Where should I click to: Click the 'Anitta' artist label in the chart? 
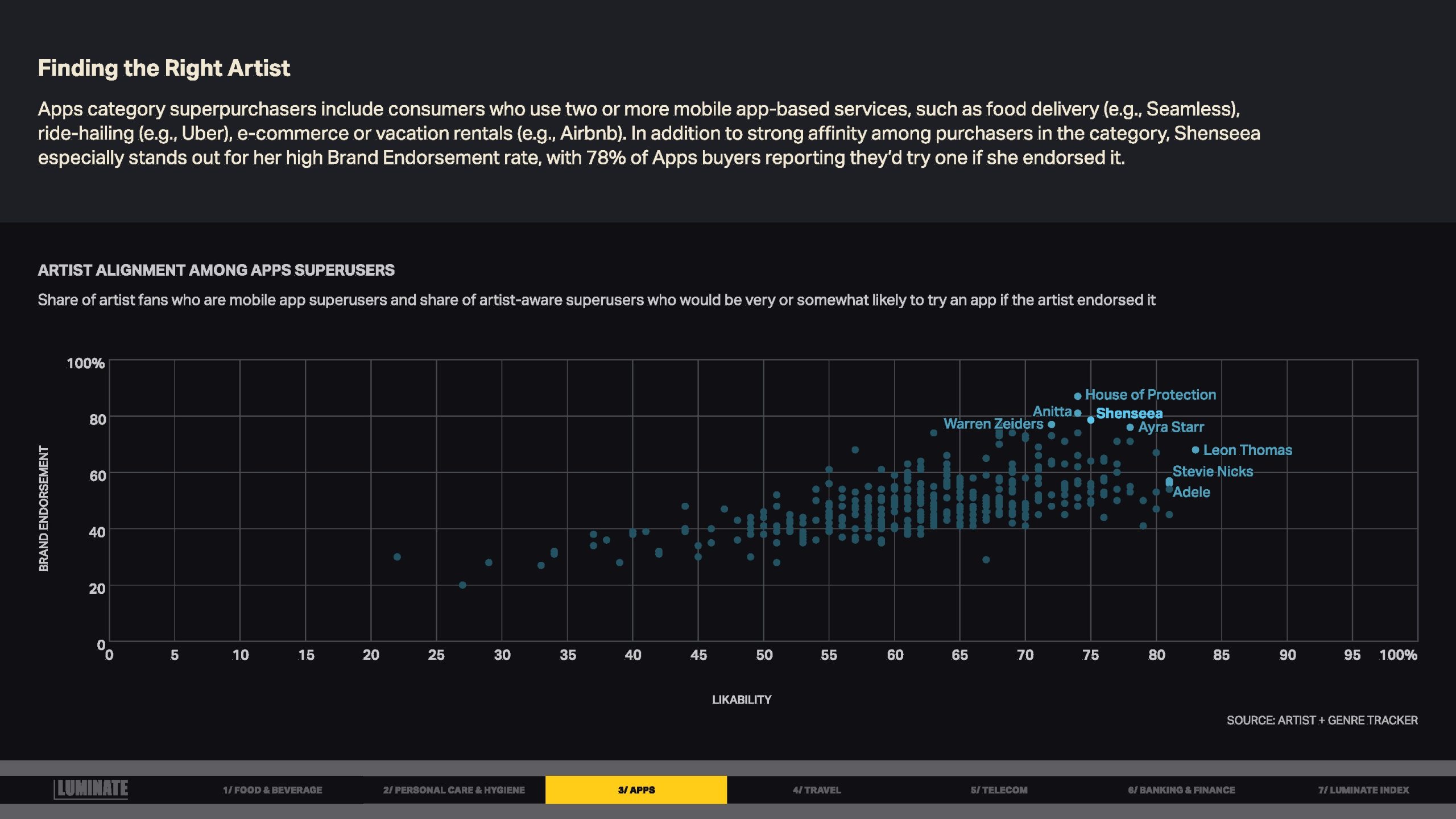click(1052, 411)
